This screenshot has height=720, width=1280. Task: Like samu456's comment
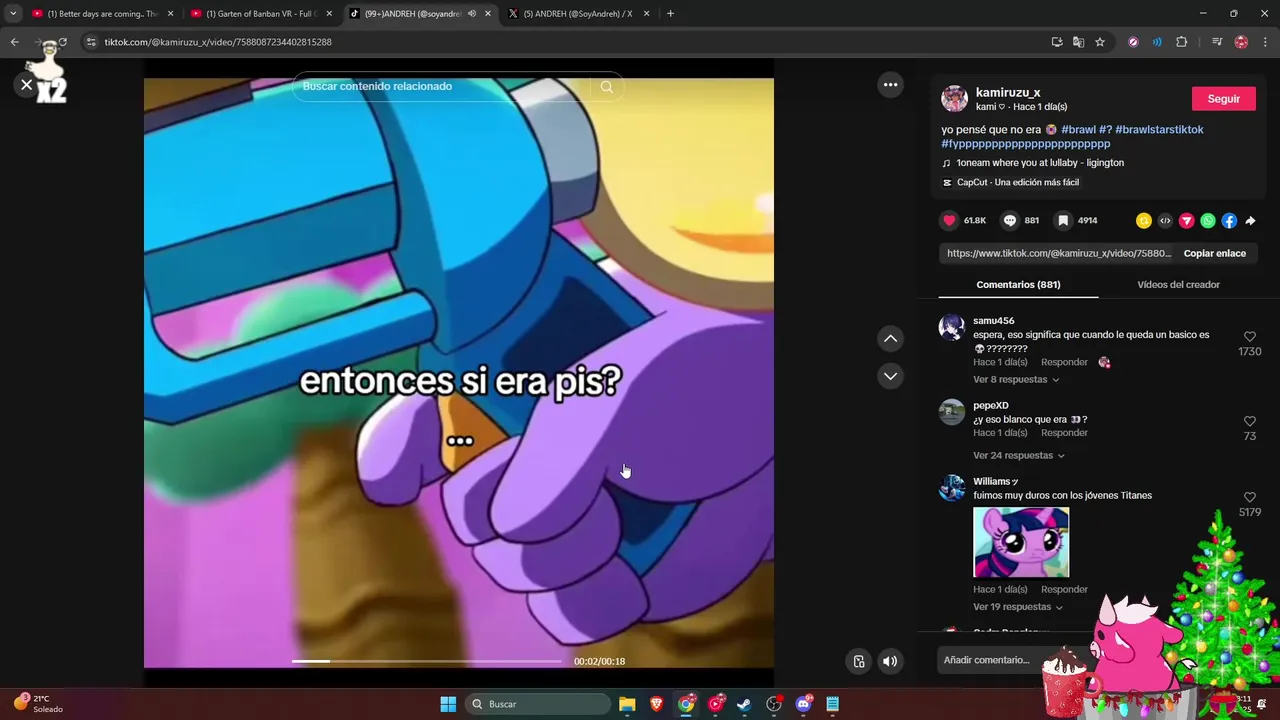[x=1250, y=337]
